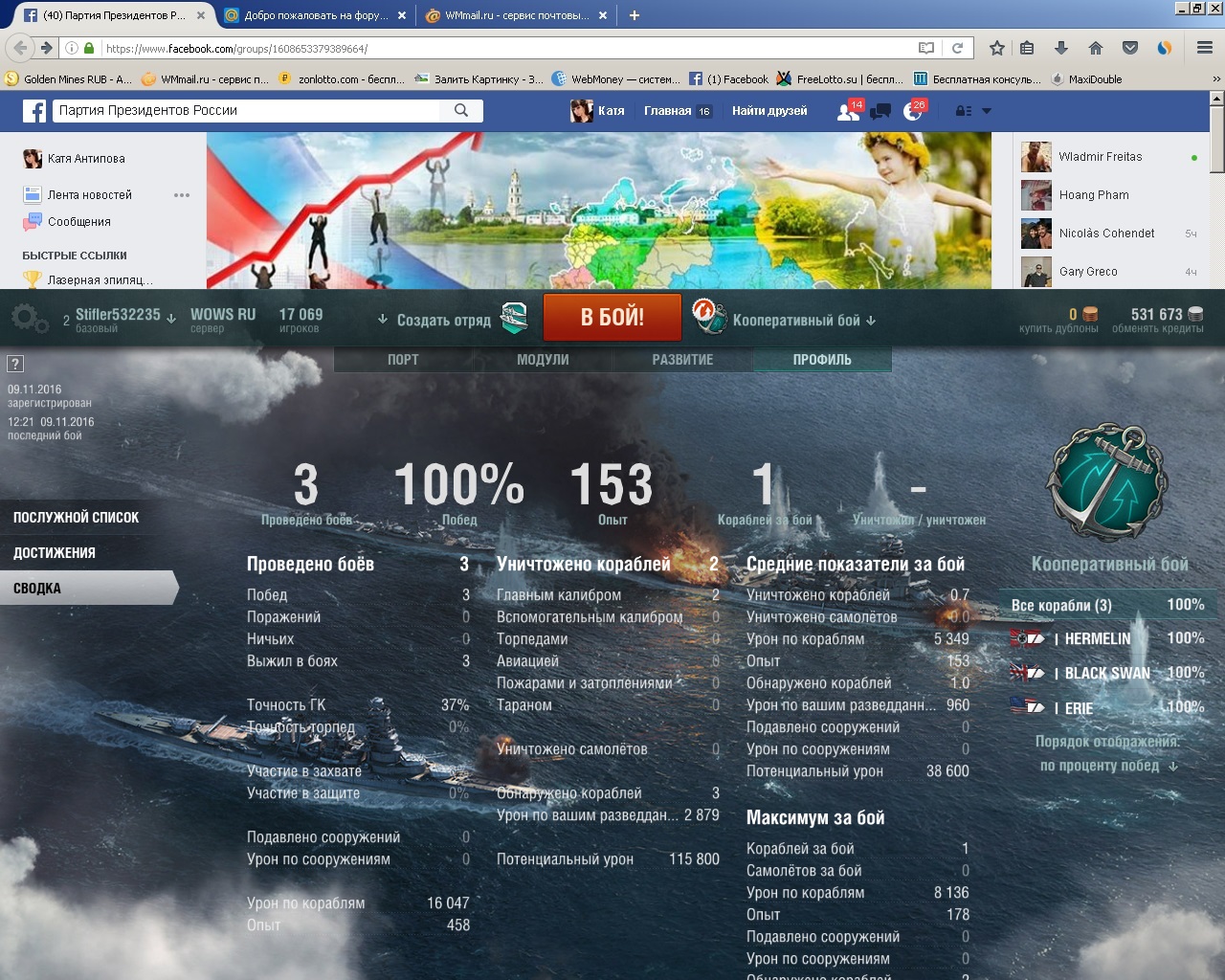1225x980 pixels.
Task: Select the ПРОФИЛЬ tab
Action: click(x=822, y=360)
